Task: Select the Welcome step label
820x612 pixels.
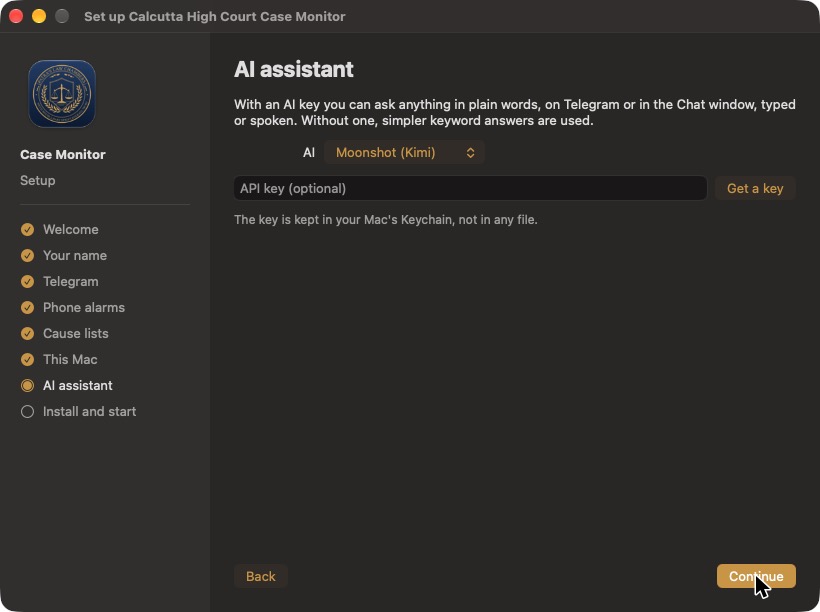Action: click(71, 230)
